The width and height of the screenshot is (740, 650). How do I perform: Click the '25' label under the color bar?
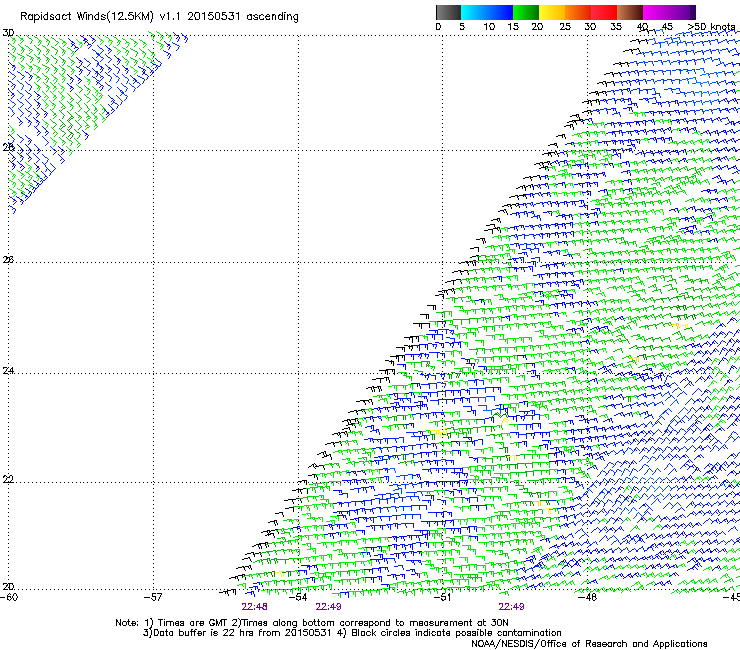click(565, 27)
